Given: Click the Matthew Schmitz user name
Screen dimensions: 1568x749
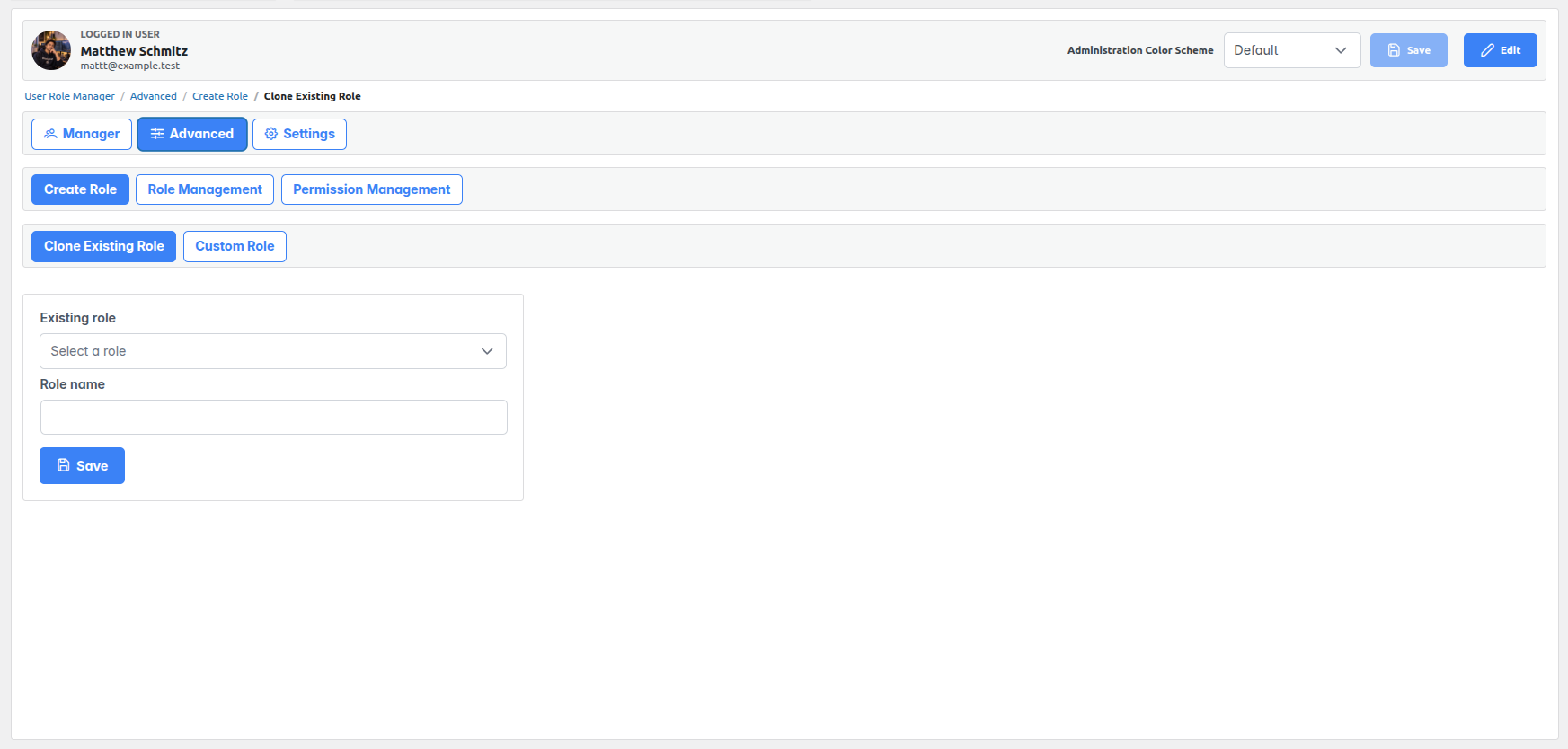Looking at the screenshot, I should coord(134,51).
